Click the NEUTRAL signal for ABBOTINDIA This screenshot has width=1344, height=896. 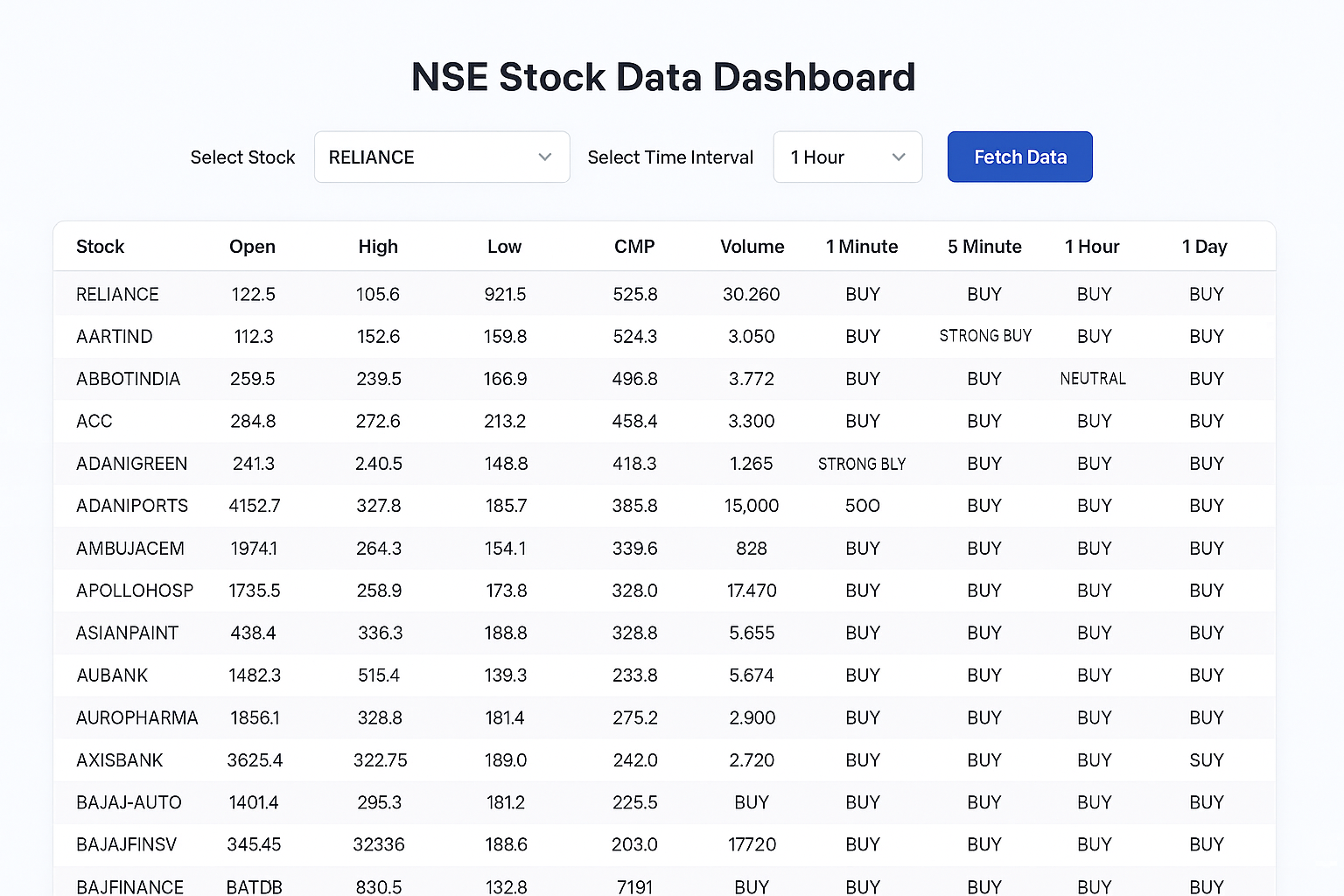[1093, 379]
